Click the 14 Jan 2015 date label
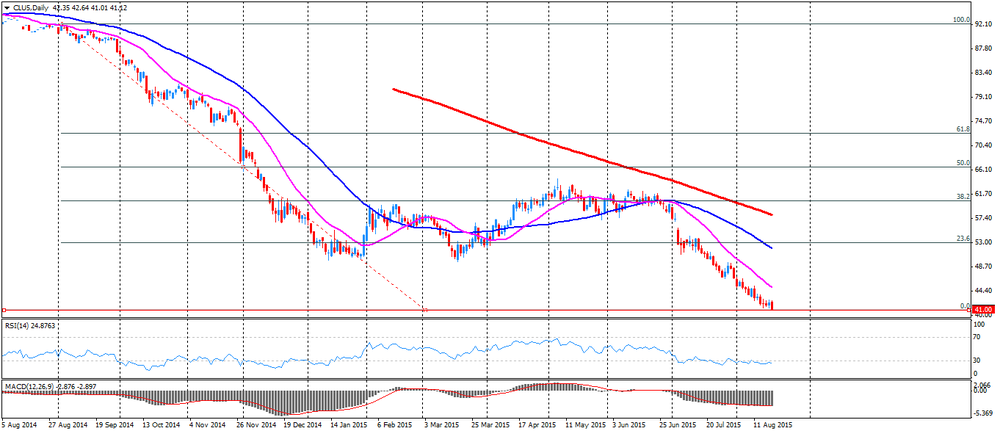The width and height of the screenshot is (1000, 431). click(348, 423)
